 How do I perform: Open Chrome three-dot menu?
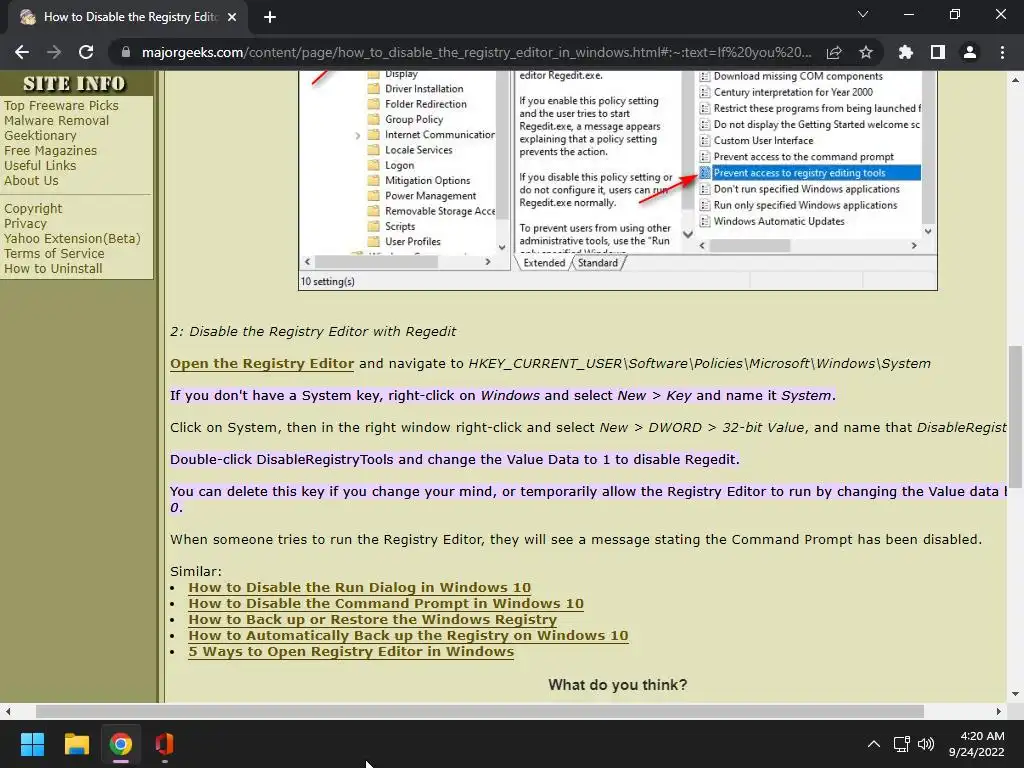click(x=1002, y=52)
